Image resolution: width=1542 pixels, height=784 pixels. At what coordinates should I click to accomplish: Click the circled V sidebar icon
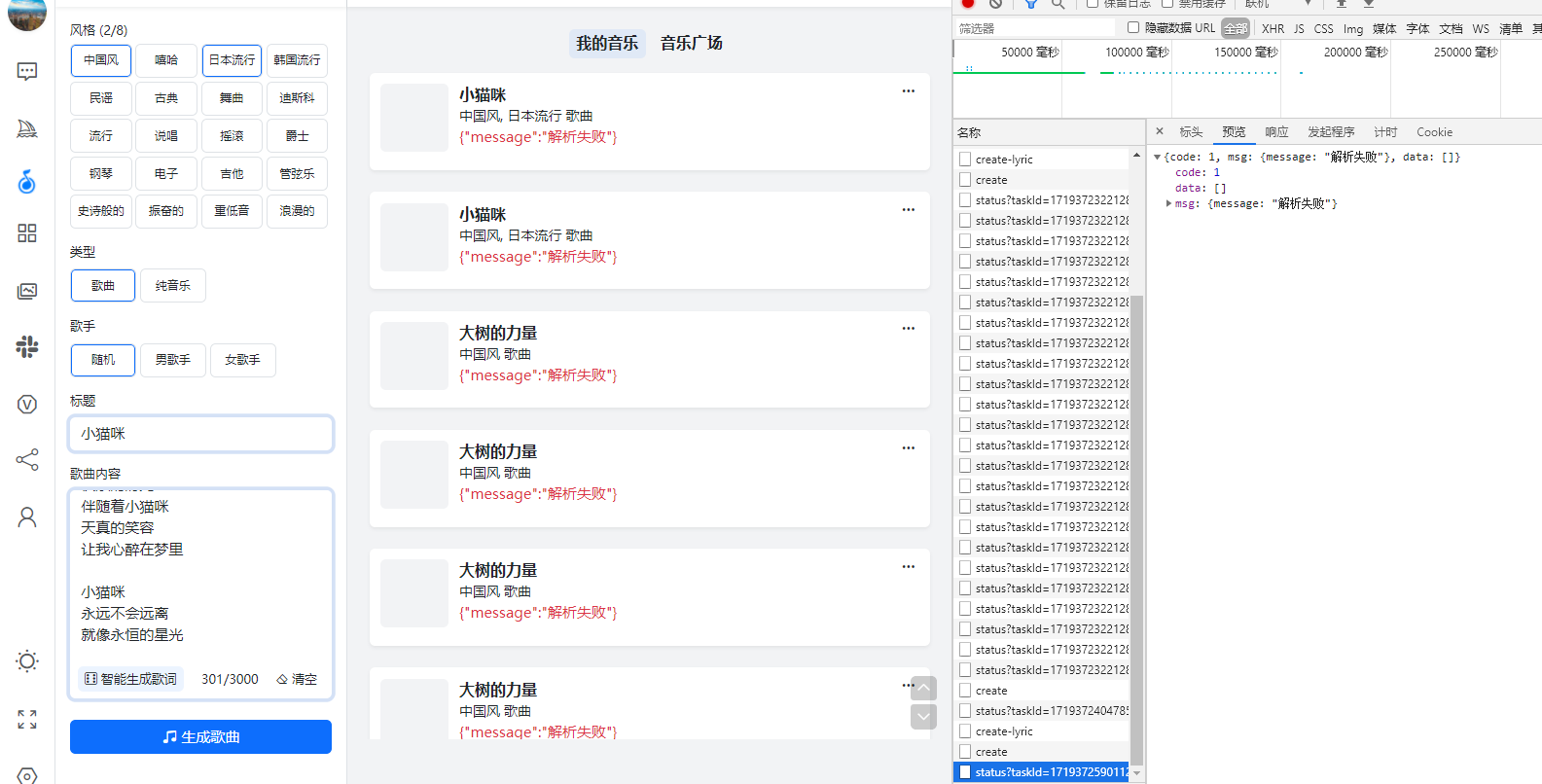point(27,404)
